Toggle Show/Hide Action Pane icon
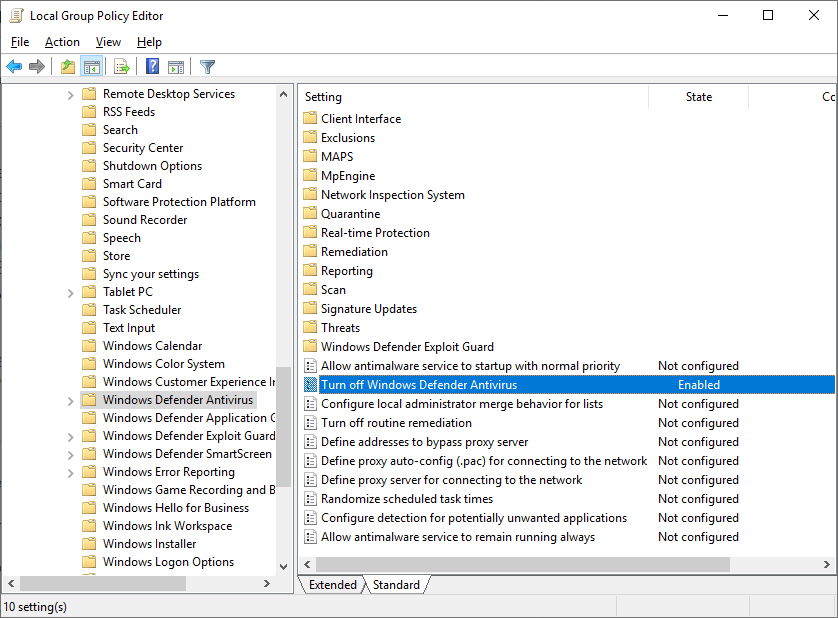Viewport: 838px width, 618px height. [176, 67]
